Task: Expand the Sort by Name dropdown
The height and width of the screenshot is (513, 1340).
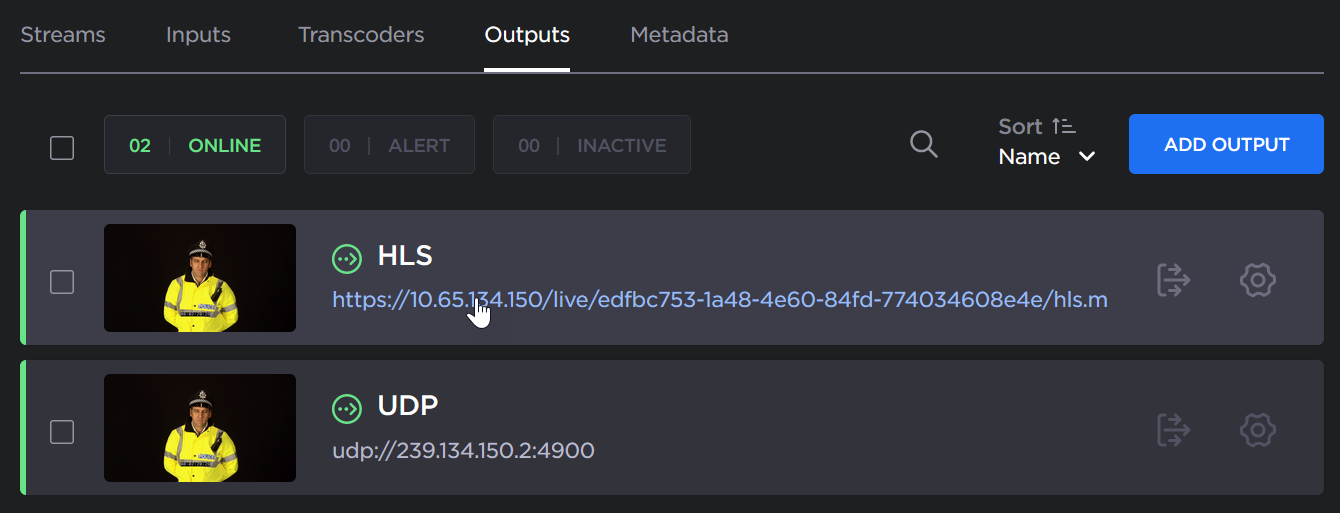Action: [x=1047, y=157]
